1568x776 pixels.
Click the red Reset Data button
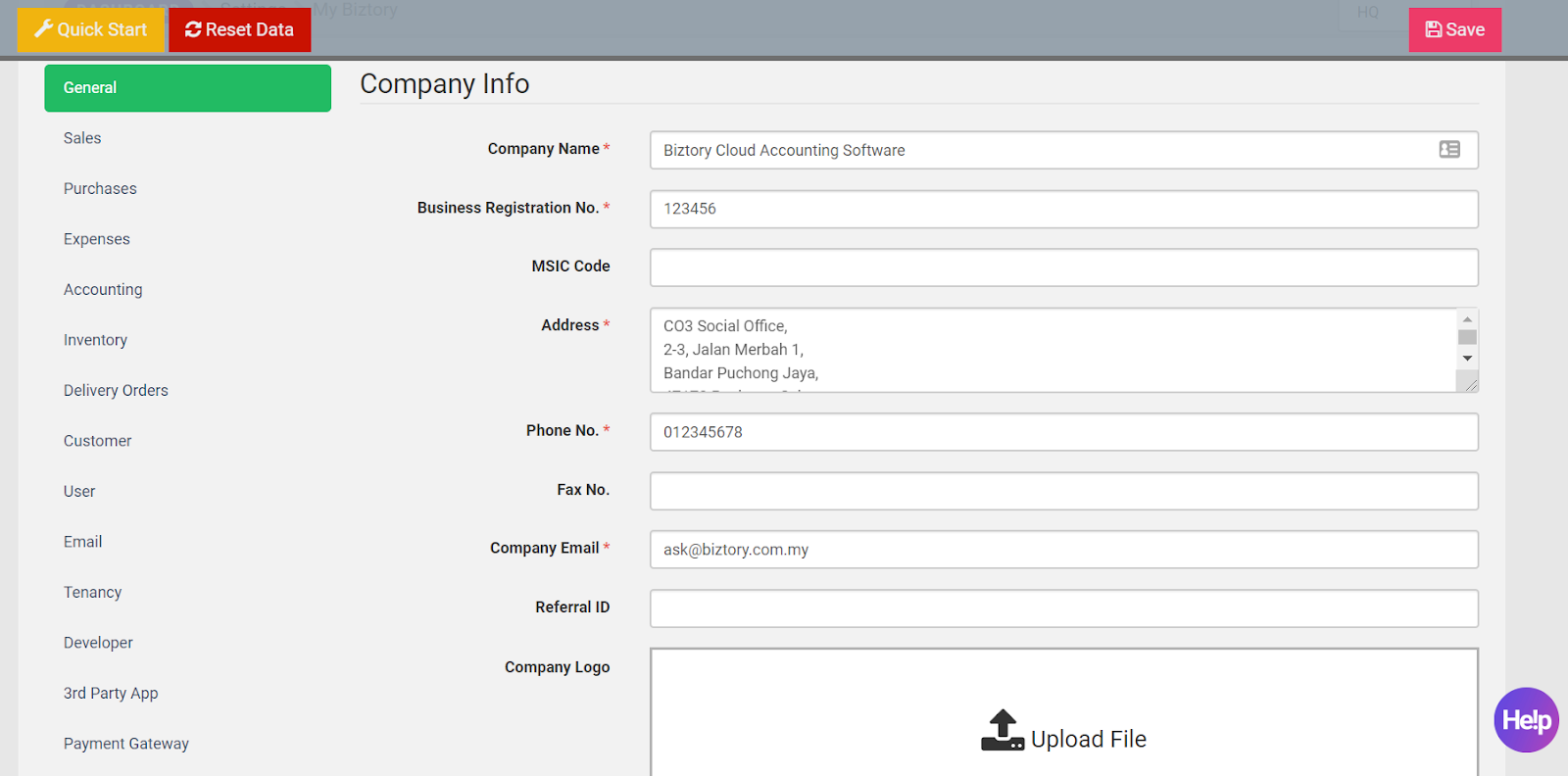pyautogui.click(x=240, y=29)
